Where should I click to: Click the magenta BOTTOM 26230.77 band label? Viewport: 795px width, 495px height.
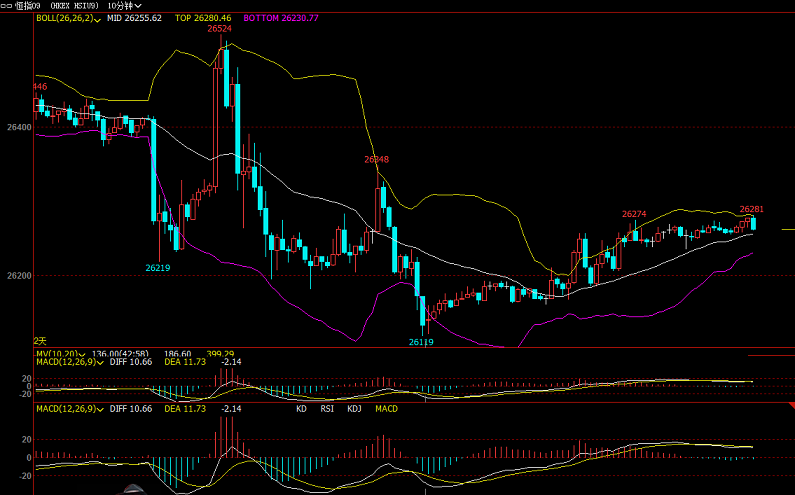coord(280,18)
